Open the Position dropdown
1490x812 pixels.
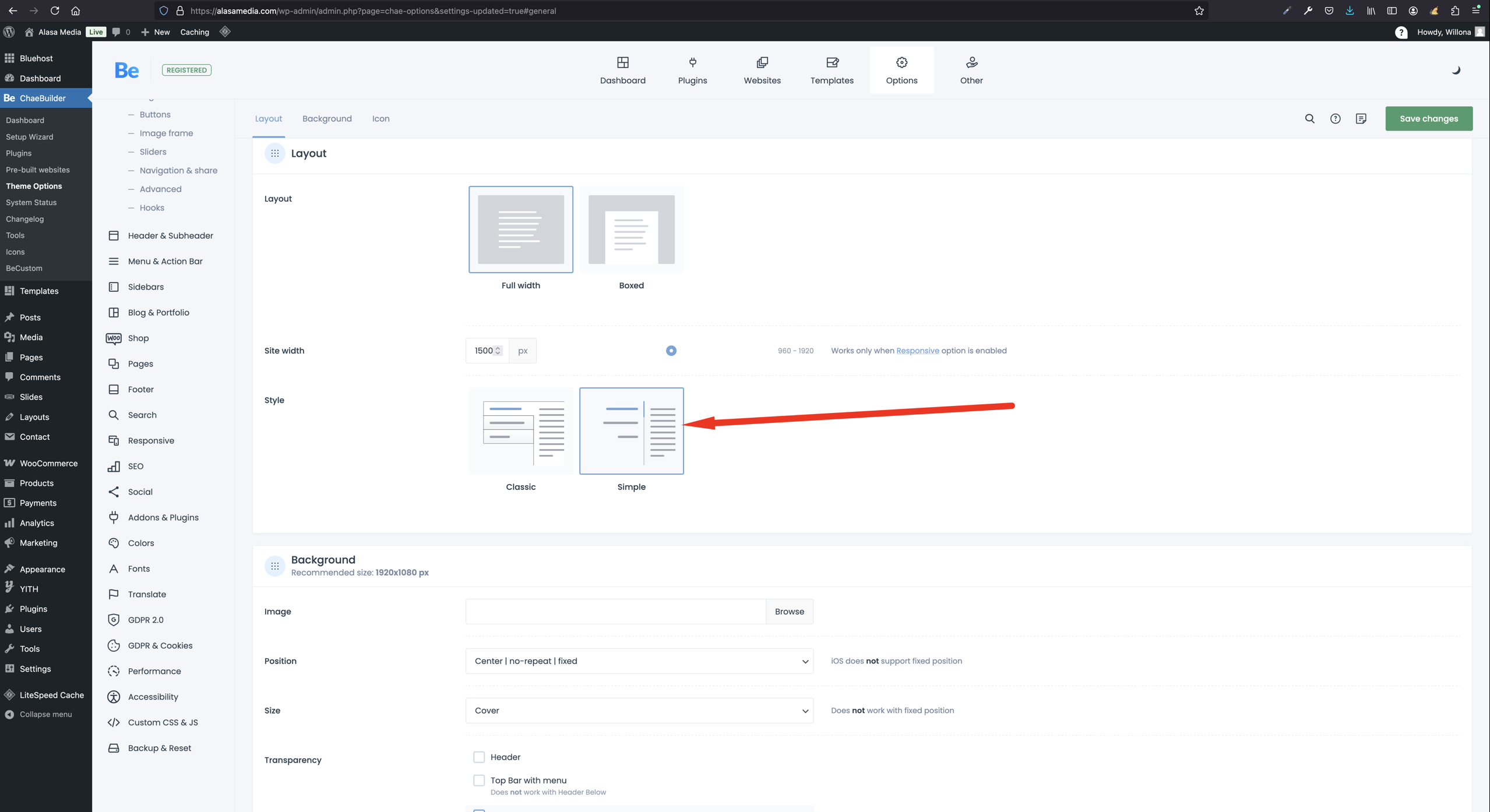pos(639,661)
